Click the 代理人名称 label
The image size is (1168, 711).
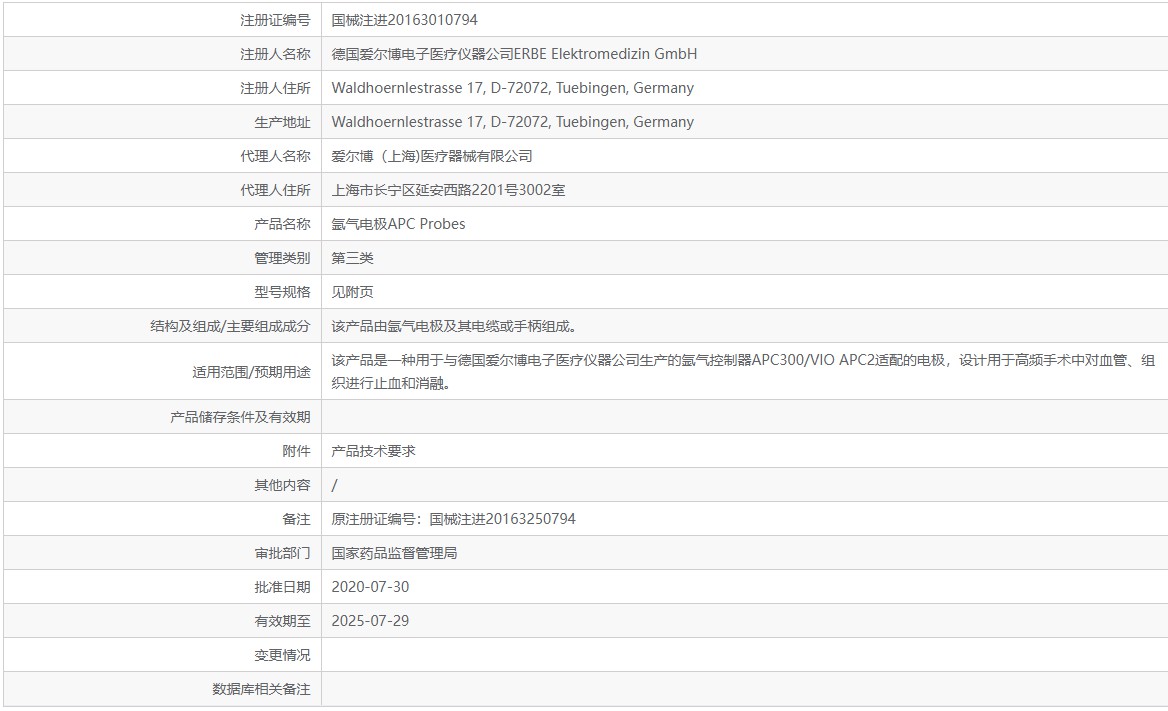(x=275, y=157)
